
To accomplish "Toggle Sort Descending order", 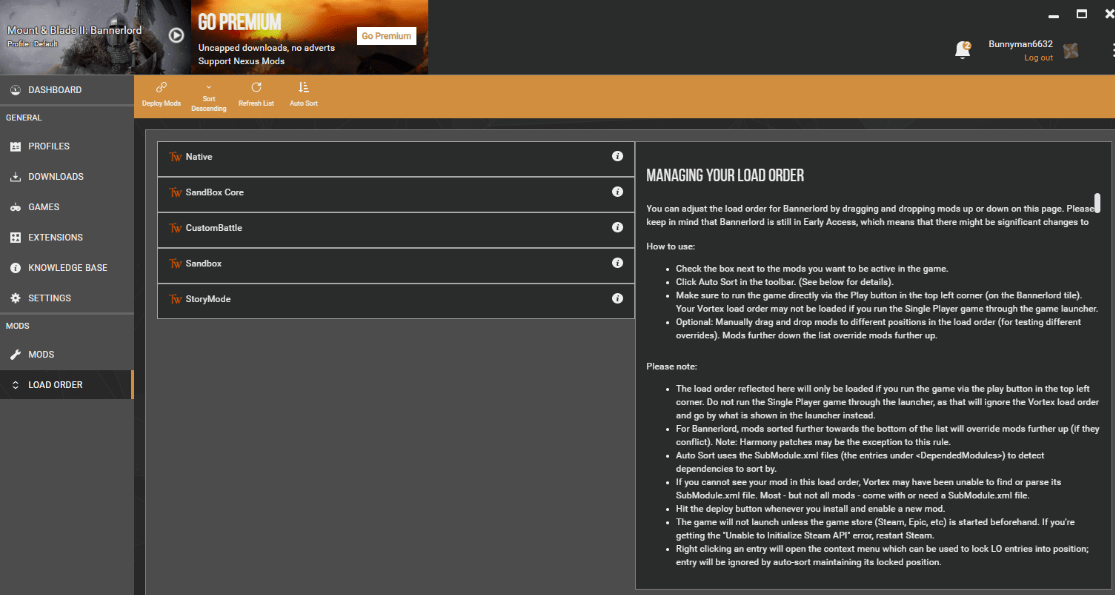I will (208, 97).
